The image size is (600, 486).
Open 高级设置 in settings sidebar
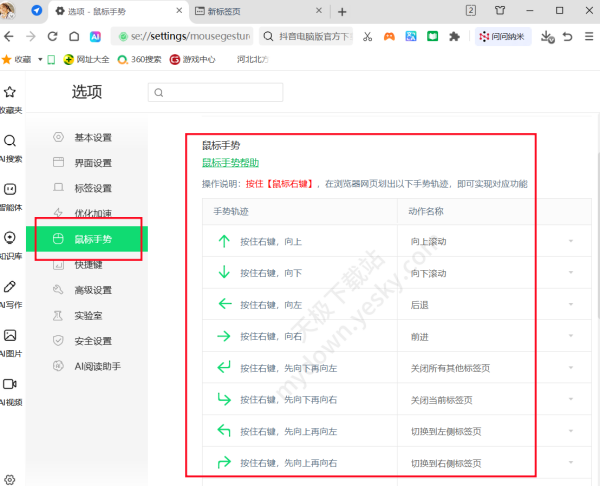93,290
